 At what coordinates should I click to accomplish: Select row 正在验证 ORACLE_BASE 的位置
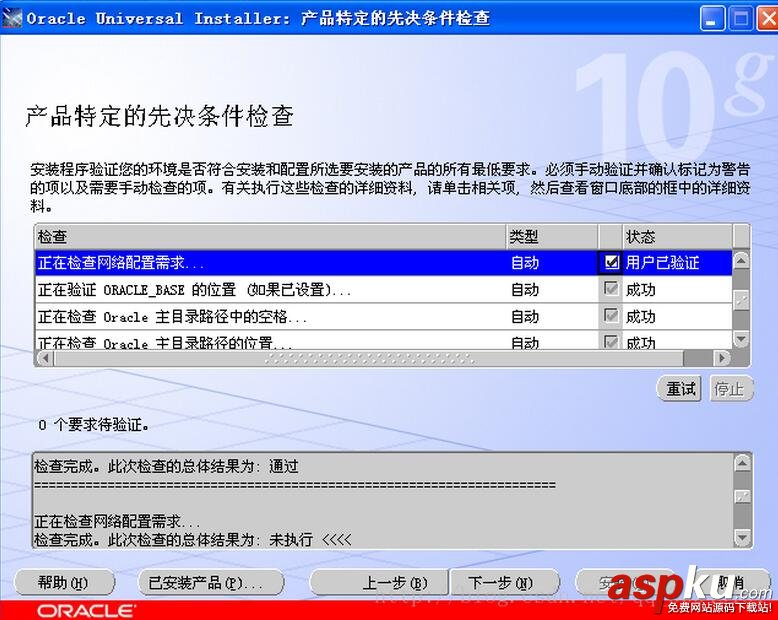pyautogui.click(x=383, y=289)
